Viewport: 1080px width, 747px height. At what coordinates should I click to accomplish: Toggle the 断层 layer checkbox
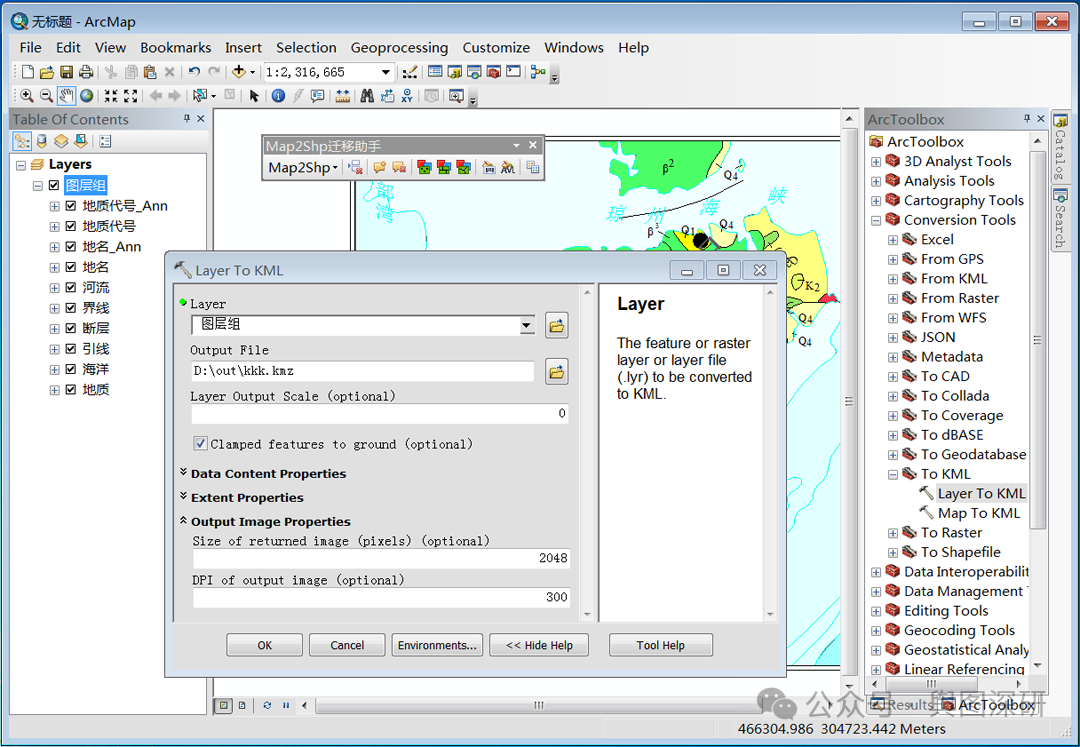click(x=70, y=328)
